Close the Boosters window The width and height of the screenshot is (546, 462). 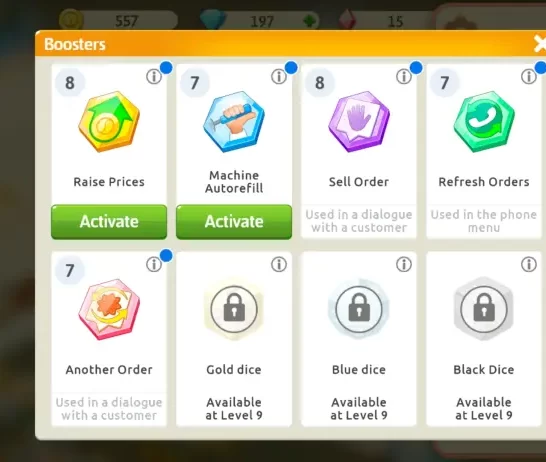pyautogui.click(x=540, y=44)
